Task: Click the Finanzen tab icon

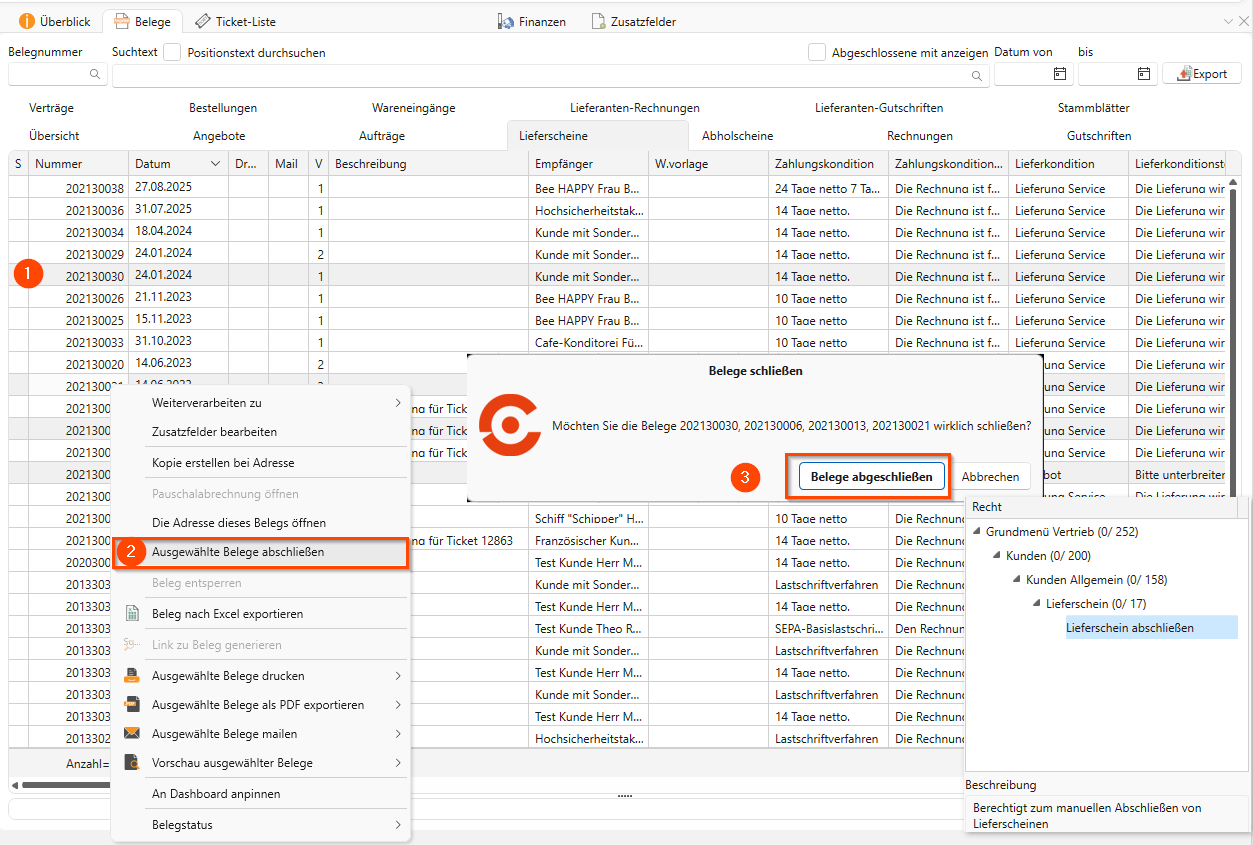Action: coord(506,21)
